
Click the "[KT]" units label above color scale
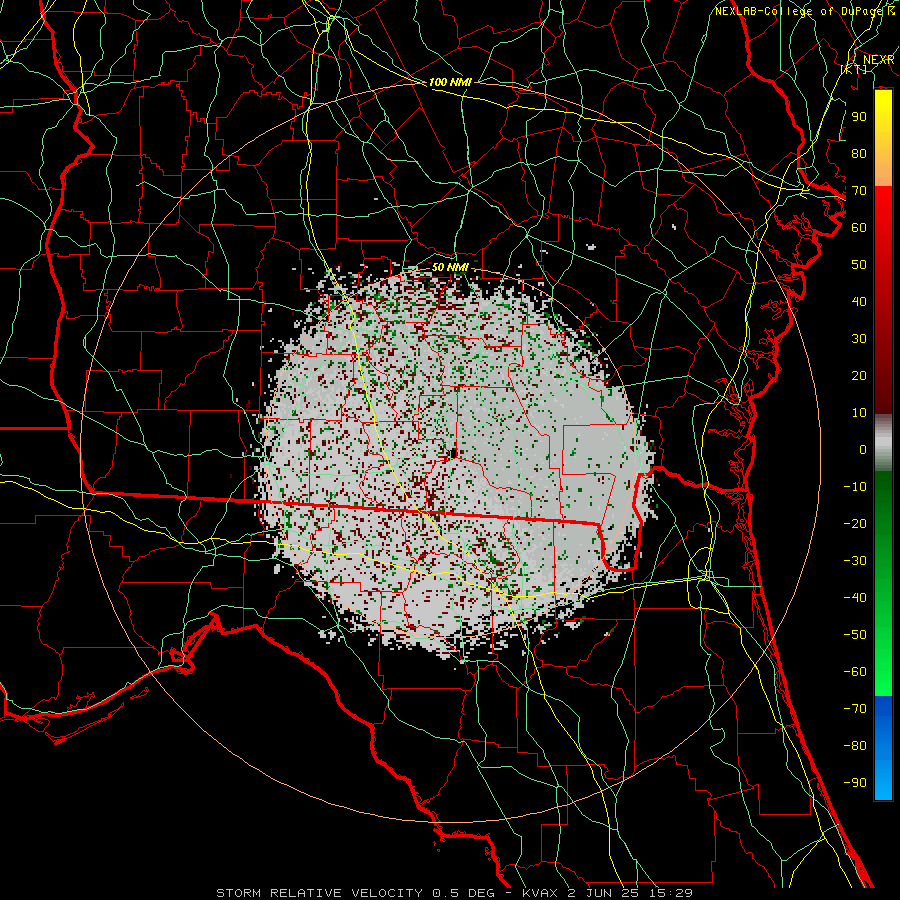[853, 69]
